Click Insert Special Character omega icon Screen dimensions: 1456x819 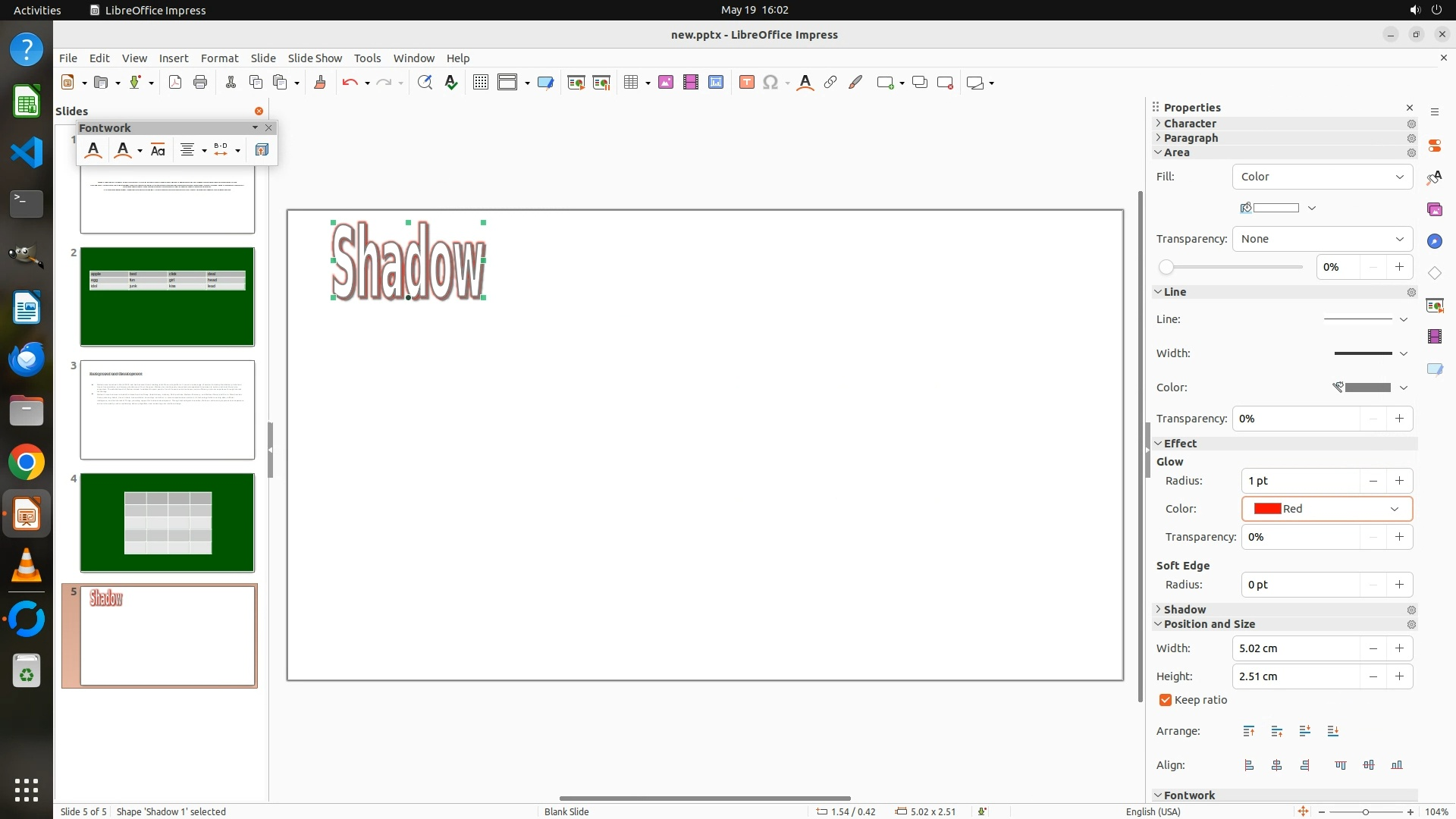tap(770, 83)
